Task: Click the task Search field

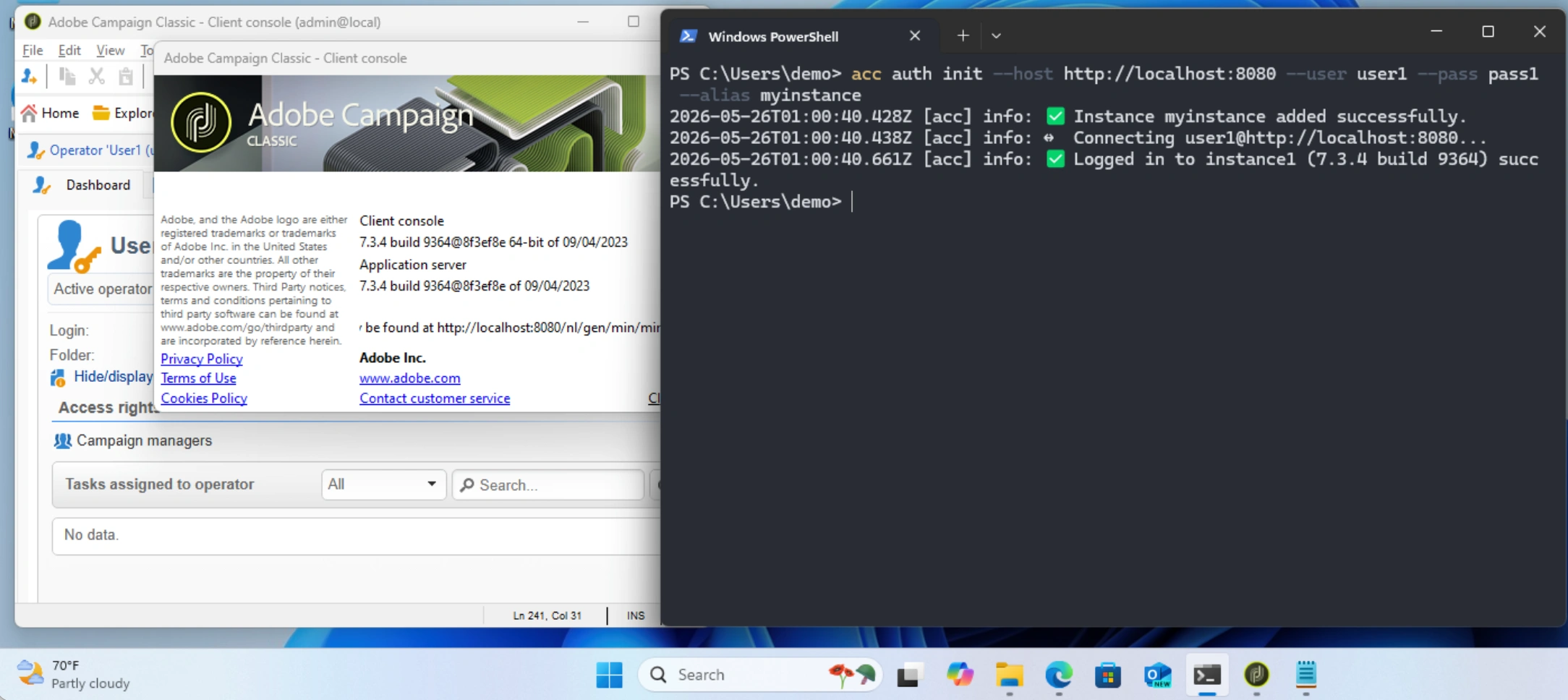Action: (548, 485)
